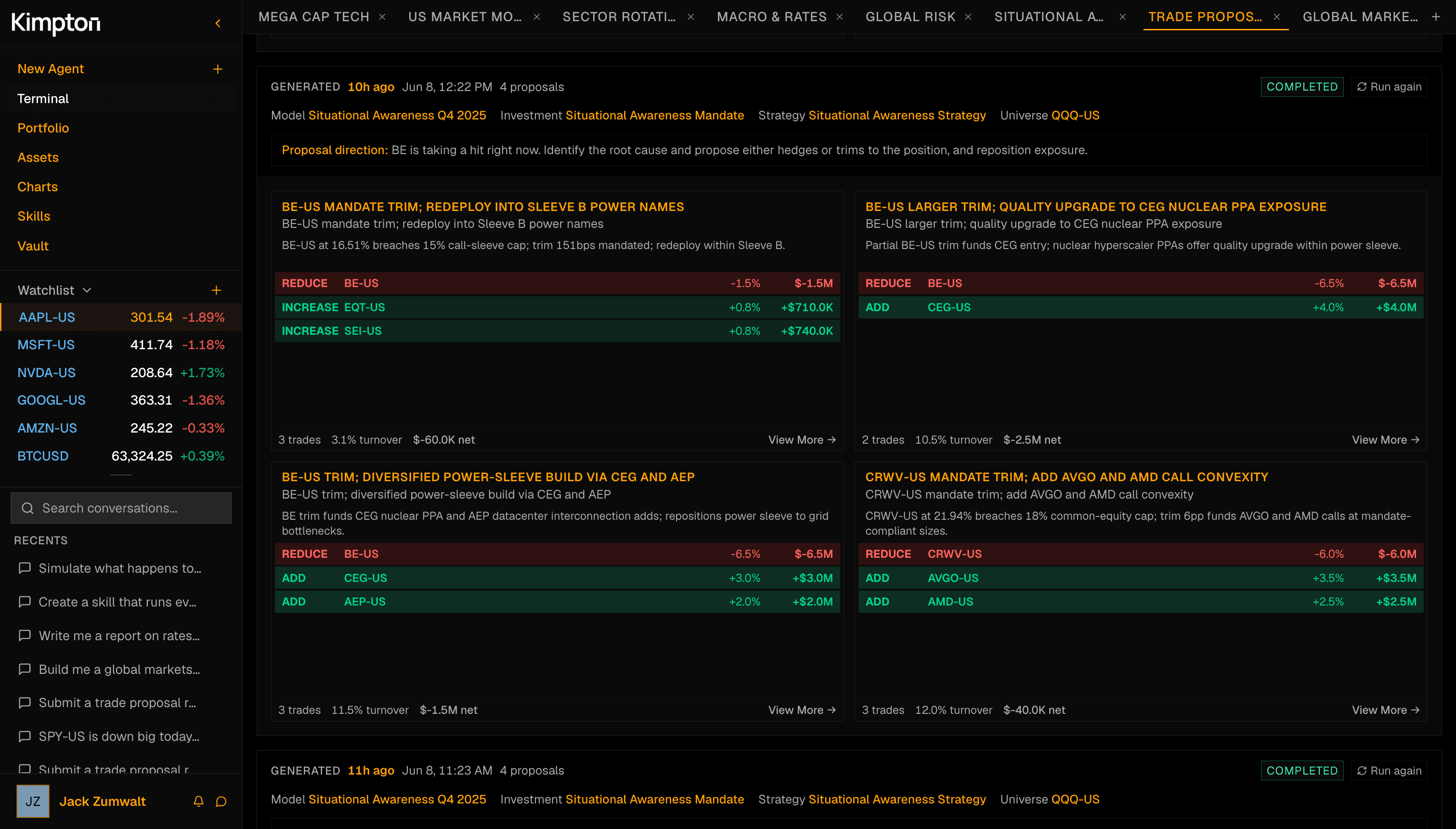View More on the CEG nuclear PPA proposal
Image resolution: width=1456 pixels, height=829 pixels.
[x=1386, y=440]
